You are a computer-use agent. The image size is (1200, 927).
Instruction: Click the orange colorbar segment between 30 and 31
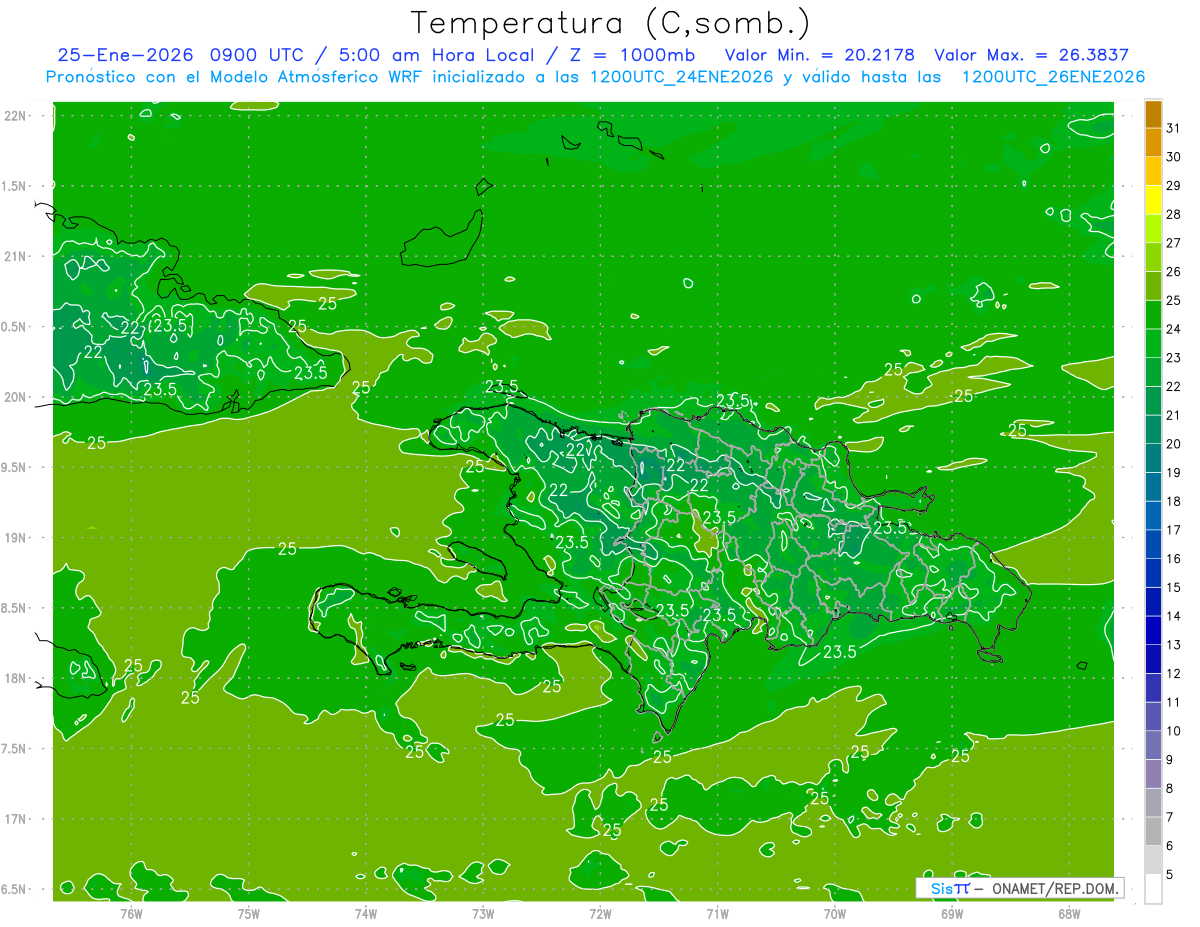point(1153,142)
